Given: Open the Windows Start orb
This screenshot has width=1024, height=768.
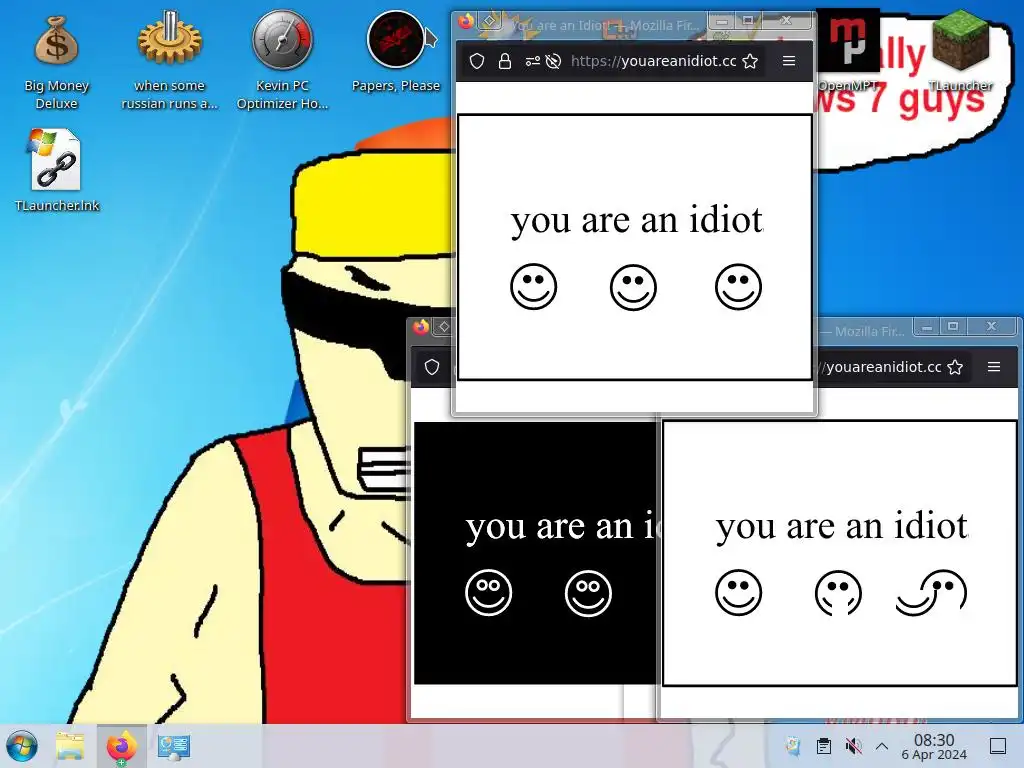Looking at the screenshot, I should tap(22, 746).
